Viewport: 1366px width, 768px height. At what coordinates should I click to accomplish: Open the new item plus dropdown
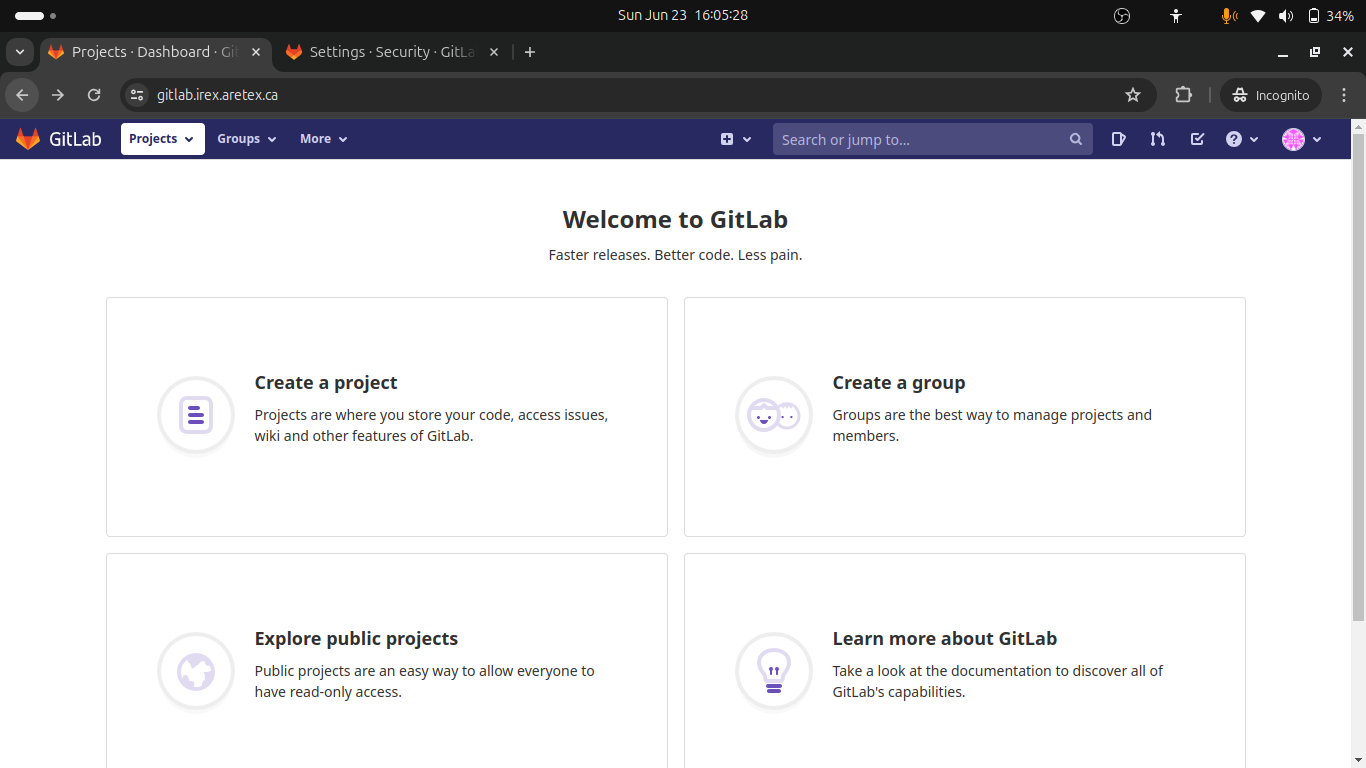pos(736,139)
